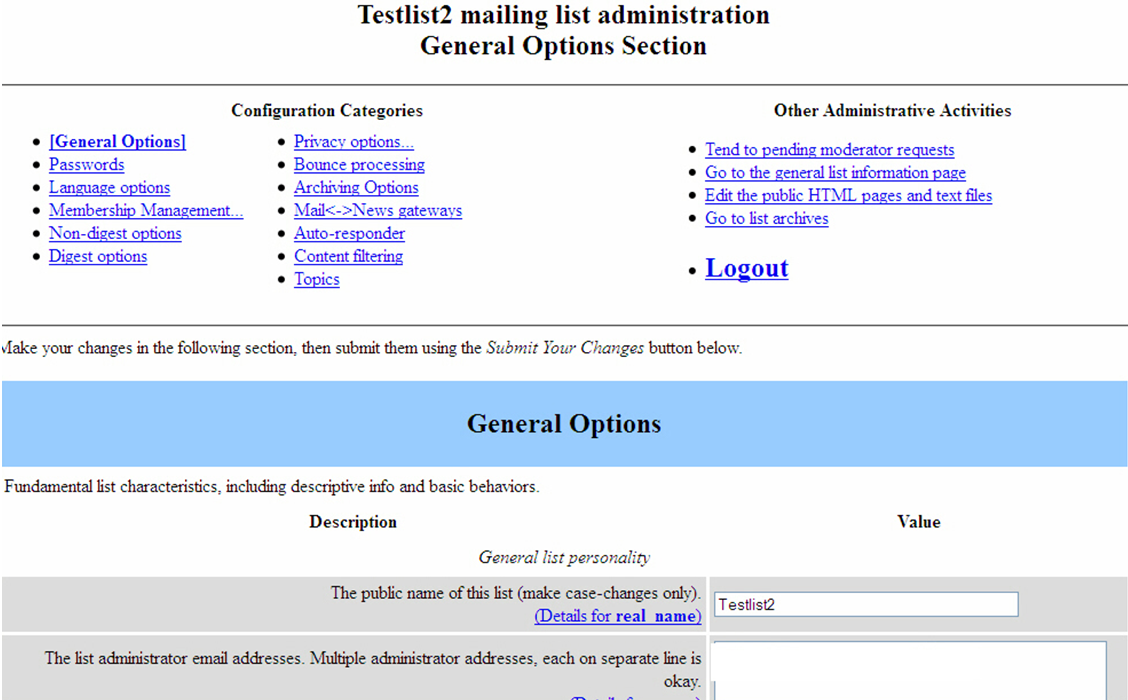Screen dimensions: 1128x700
Task: Open Archiving Options category
Action: click(x=356, y=188)
